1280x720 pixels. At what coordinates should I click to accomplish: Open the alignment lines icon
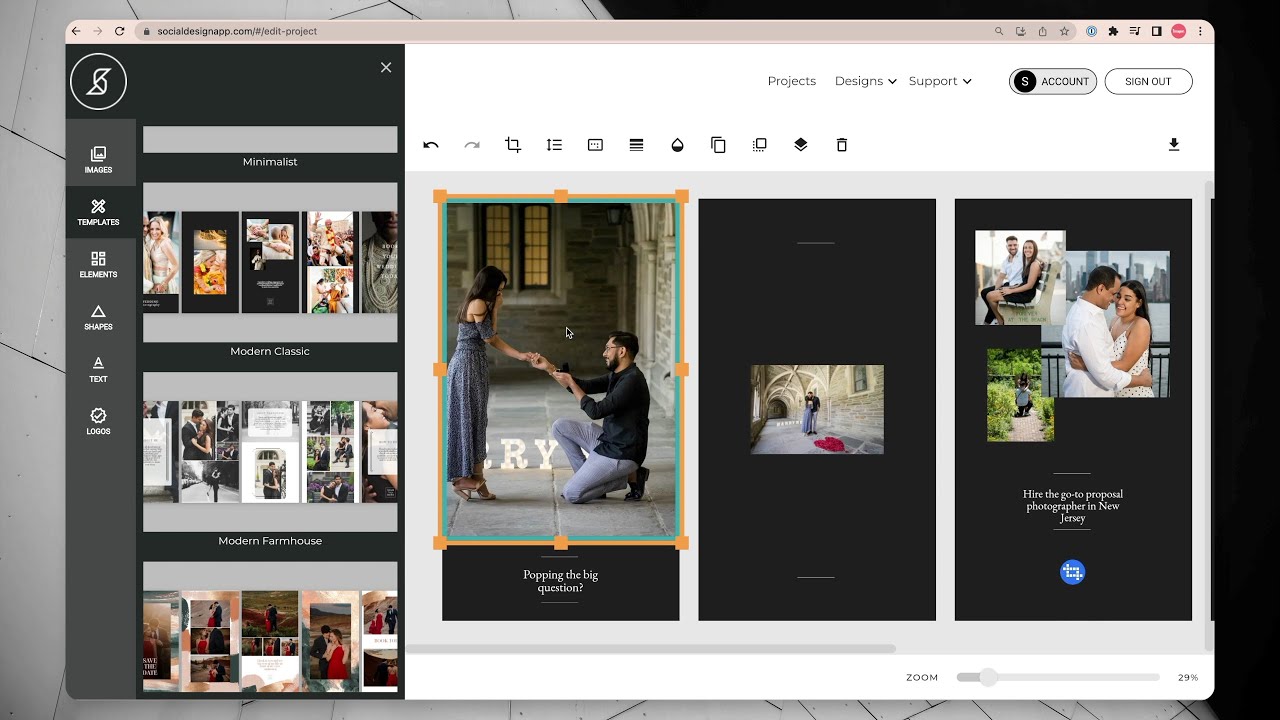[x=636, y=145]
